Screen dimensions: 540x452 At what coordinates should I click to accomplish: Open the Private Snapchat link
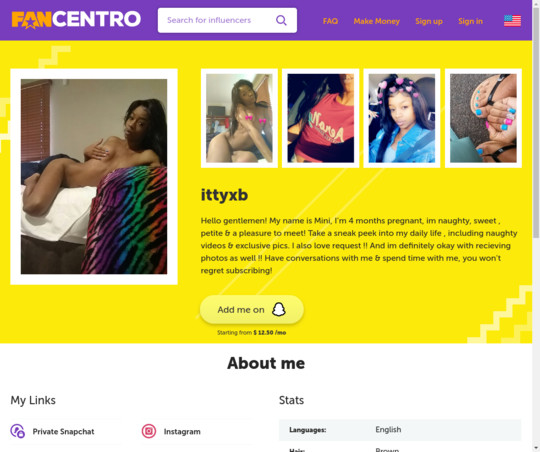click(63, 431)
